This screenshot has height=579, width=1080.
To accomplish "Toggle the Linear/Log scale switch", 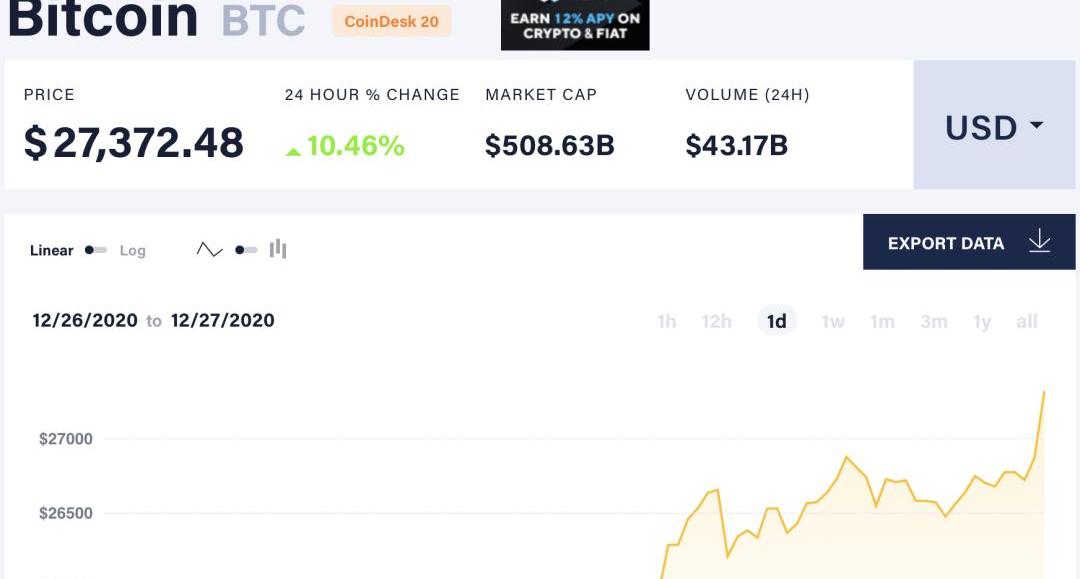I will pos(96,250).
